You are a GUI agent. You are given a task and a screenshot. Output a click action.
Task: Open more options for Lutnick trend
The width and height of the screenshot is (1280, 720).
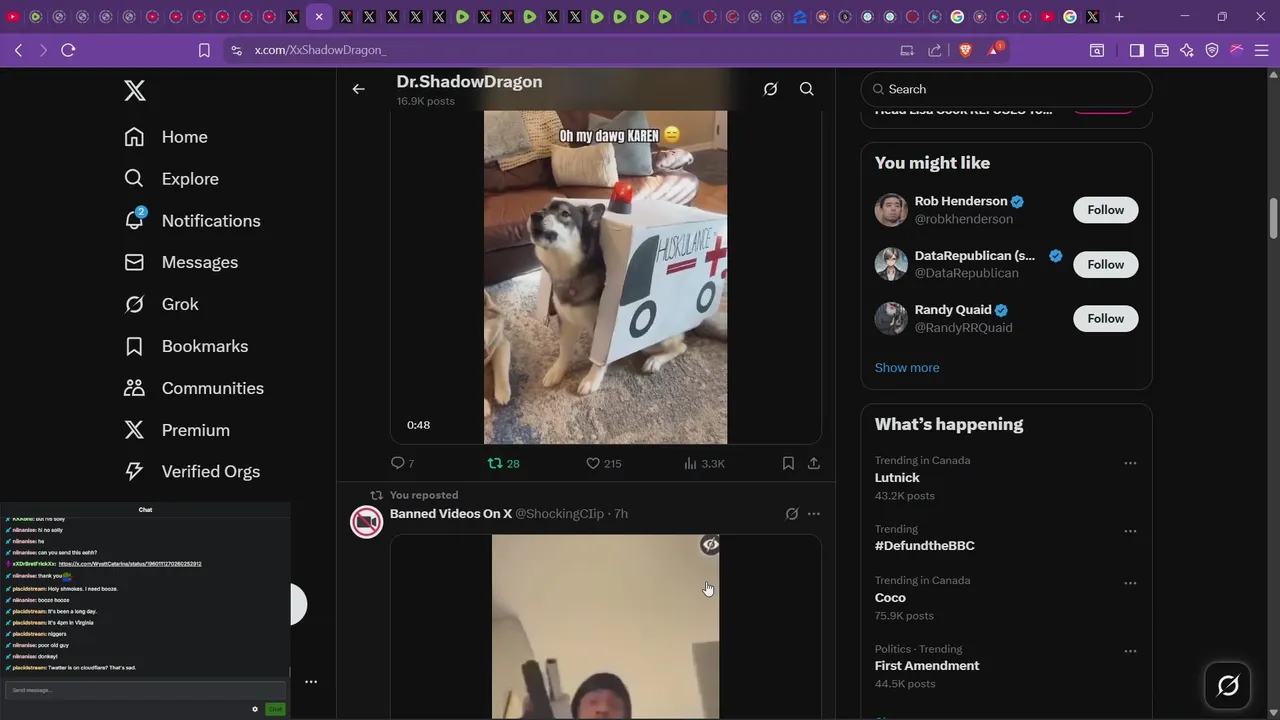pos(1130,463)
